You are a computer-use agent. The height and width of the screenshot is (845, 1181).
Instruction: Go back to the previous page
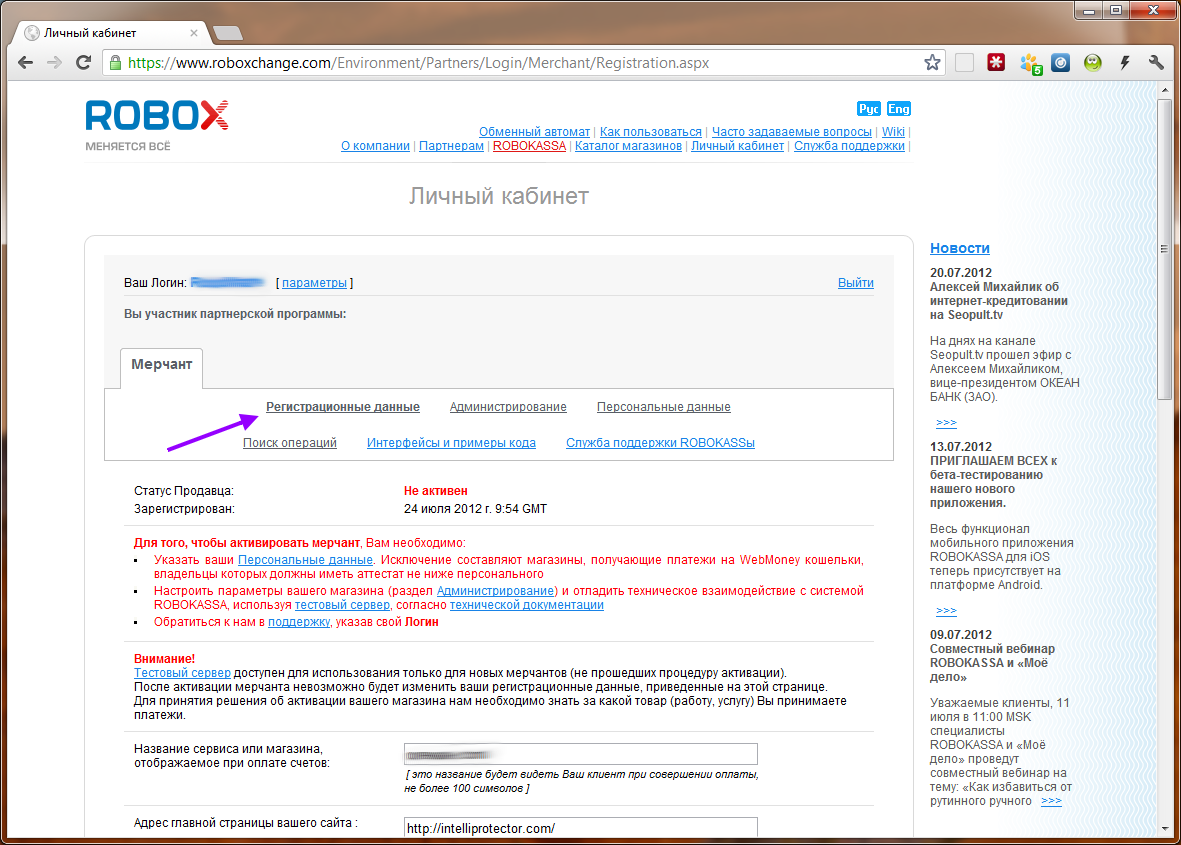click(26, 63)
